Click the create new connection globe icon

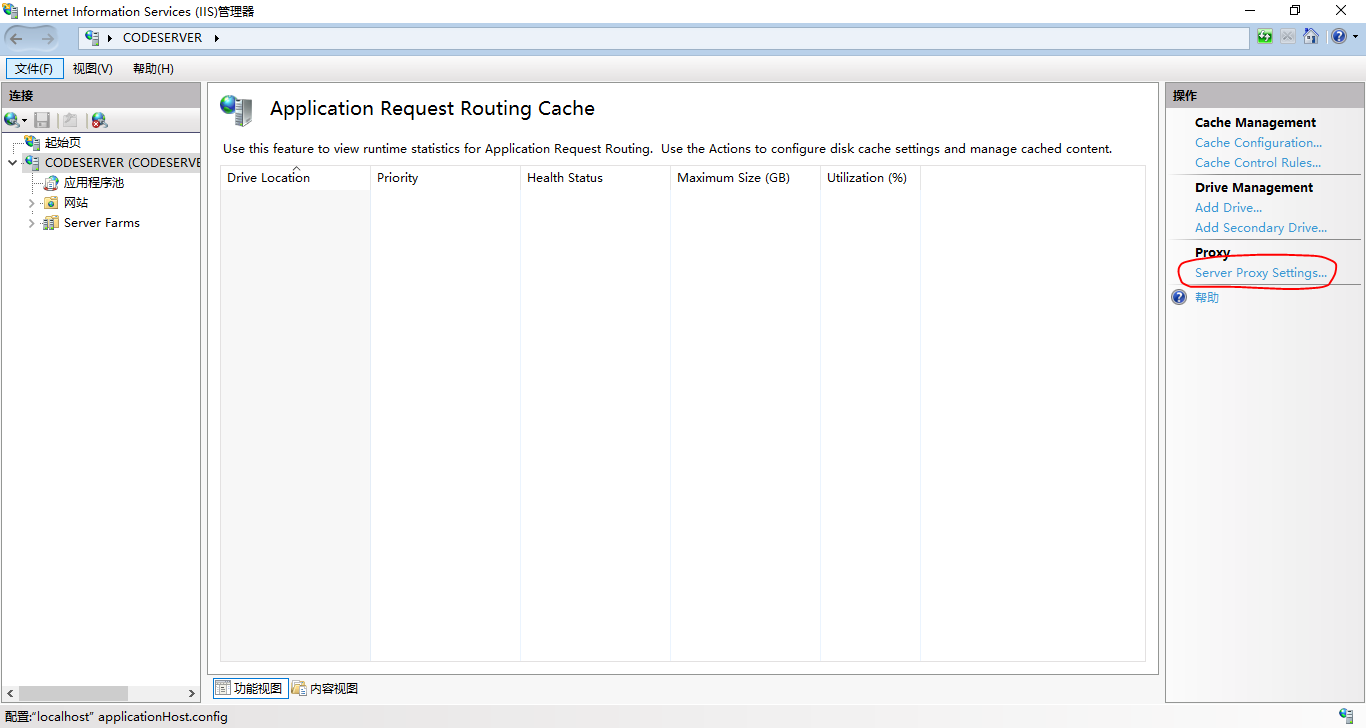pos(12,120)
